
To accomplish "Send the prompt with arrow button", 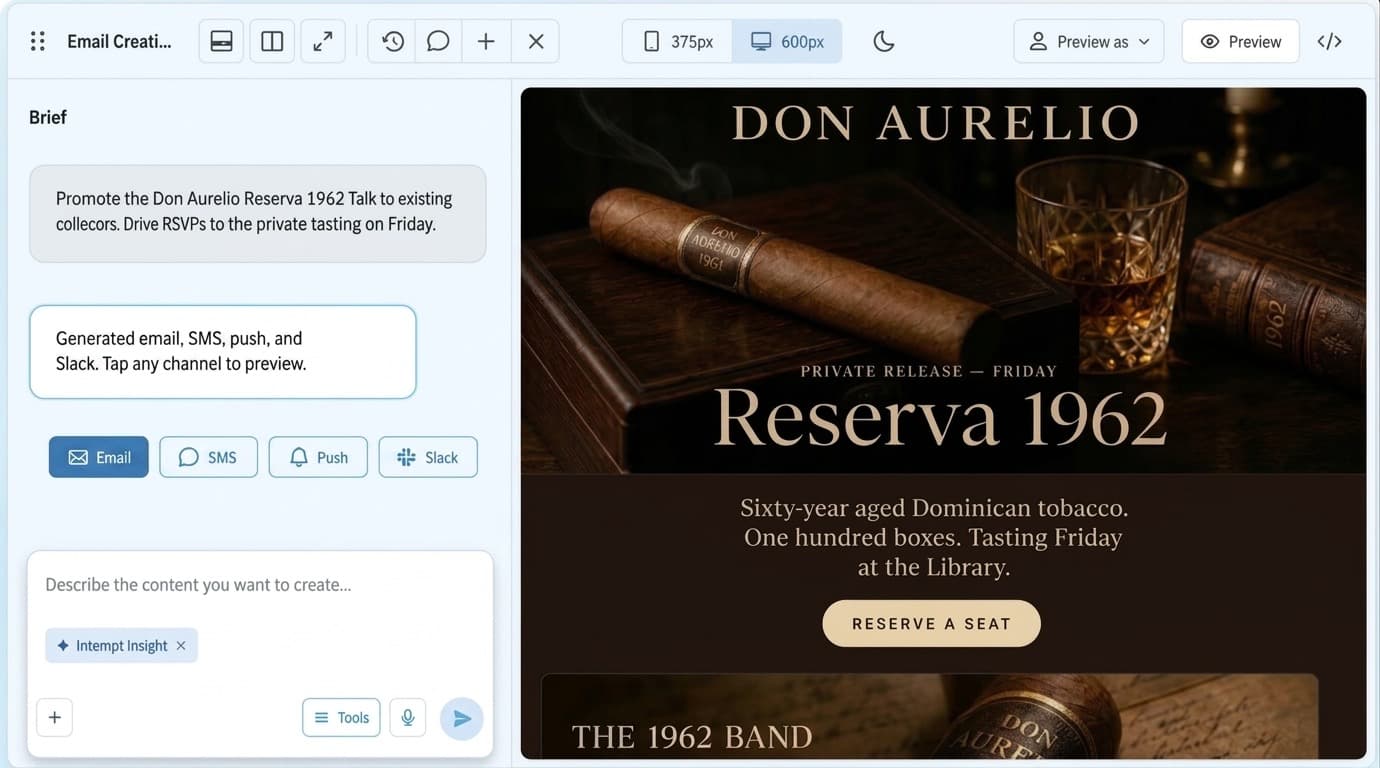I will point(462,718).
